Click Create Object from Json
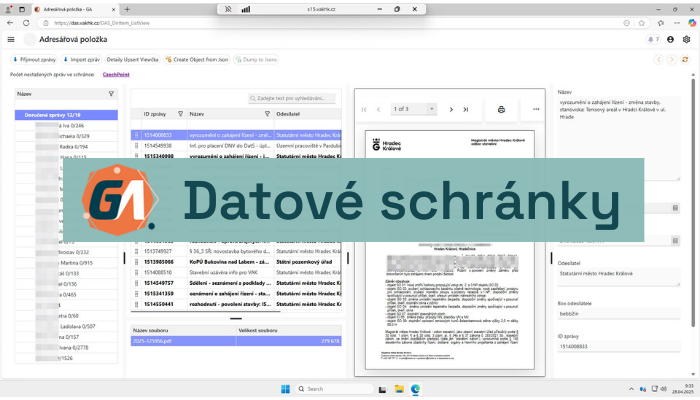Viewport: 700px width, 400px height. 196,59
